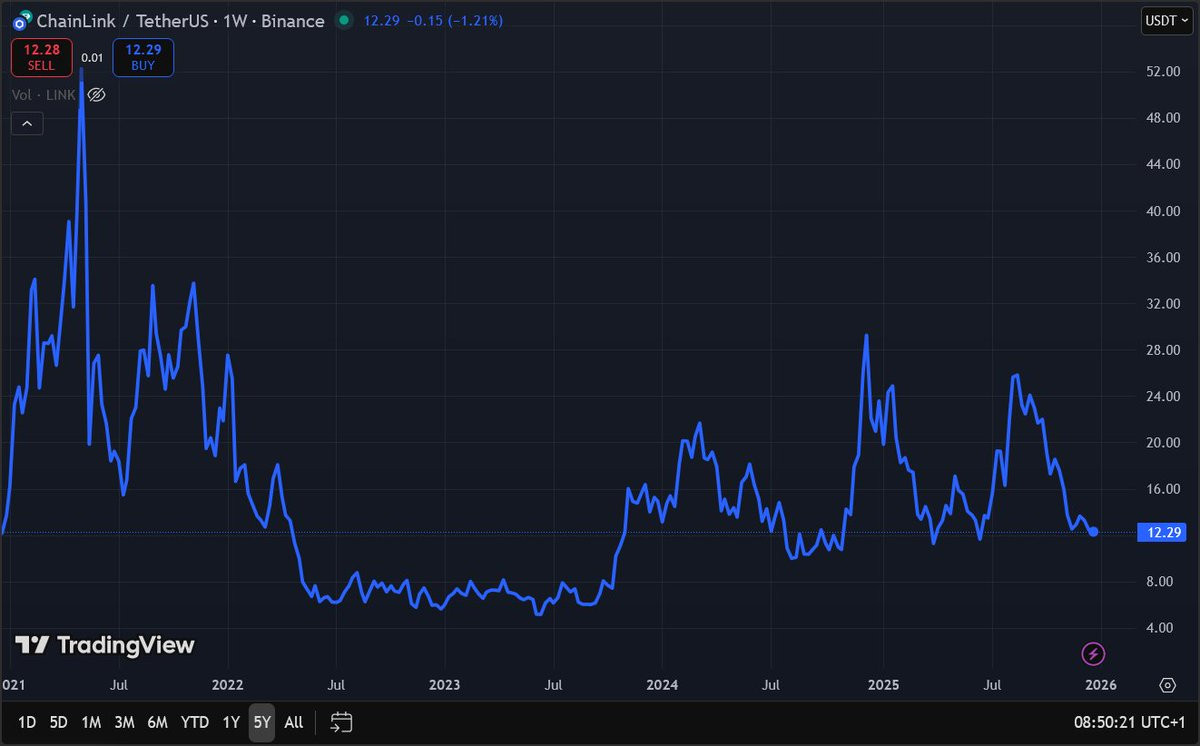
Task: Open chart settings gear icon
Action: 1167,685
